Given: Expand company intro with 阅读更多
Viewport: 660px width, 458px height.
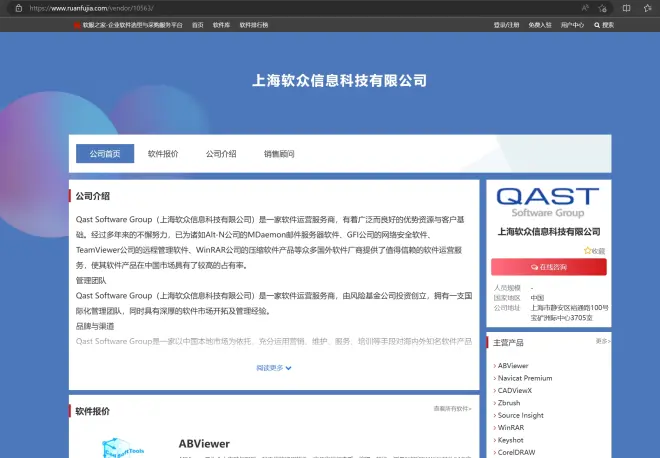Looking at the screenshot, I should click(273, 367).
